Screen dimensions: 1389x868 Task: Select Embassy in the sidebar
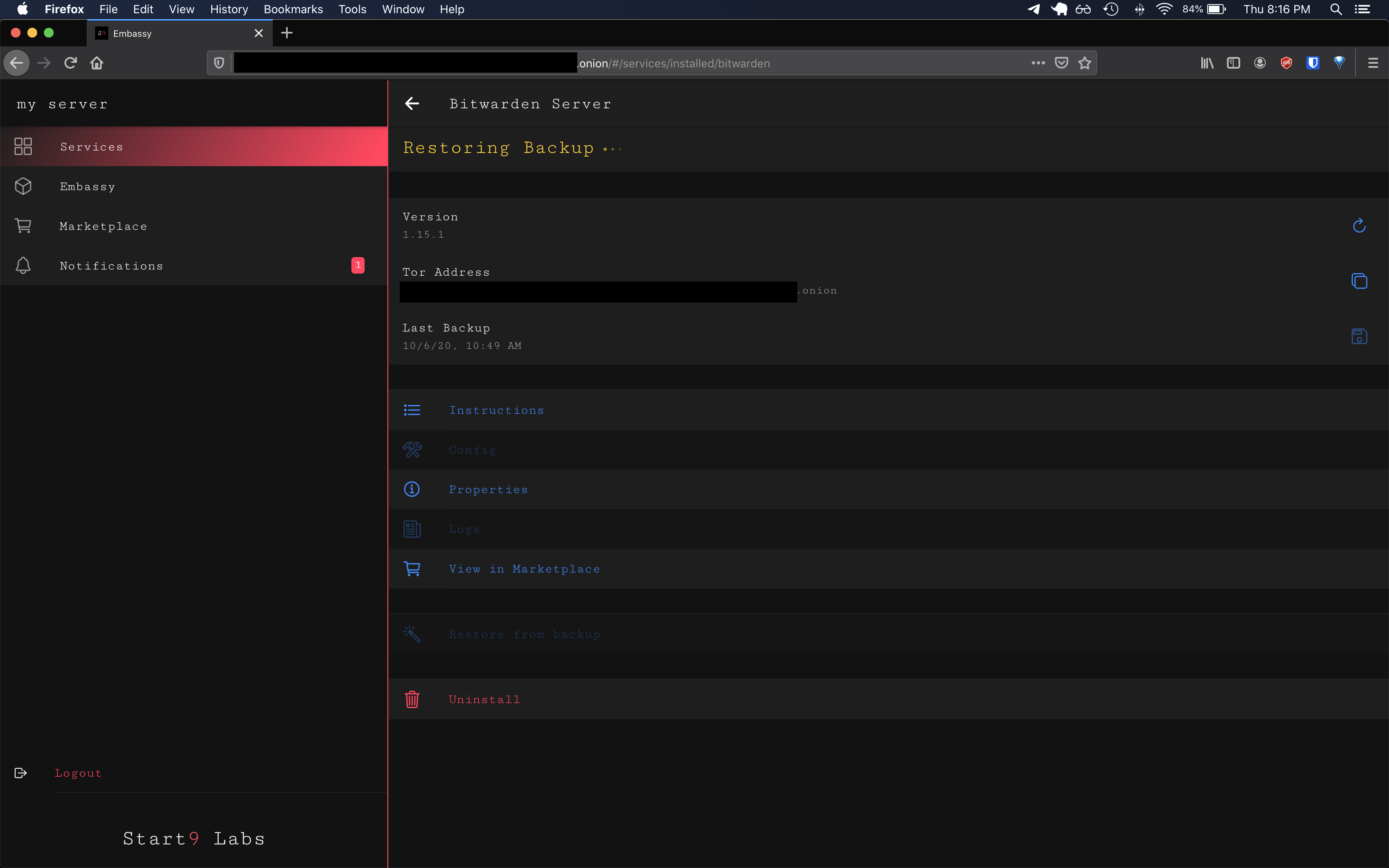(87, 186)
